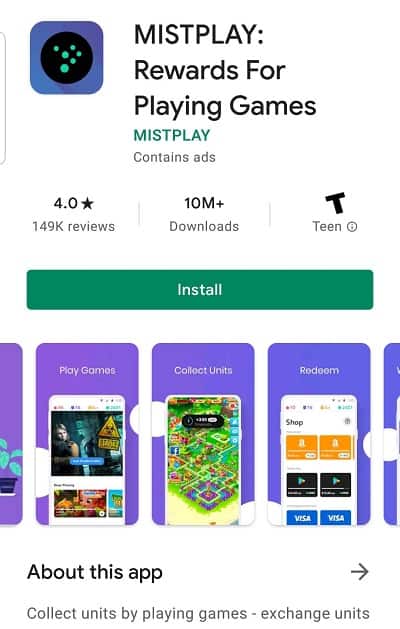The image size is (400, 629).
Task: Install the MISTPLAY app
Action: (200, 290)
